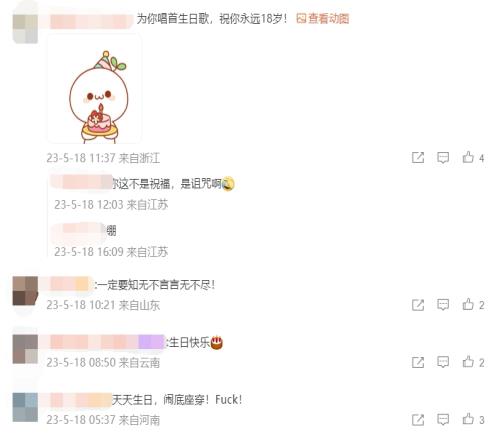The image size is (500, 440).
Task: Share the comment from Shandong
Action: click(x=418, y=305)
